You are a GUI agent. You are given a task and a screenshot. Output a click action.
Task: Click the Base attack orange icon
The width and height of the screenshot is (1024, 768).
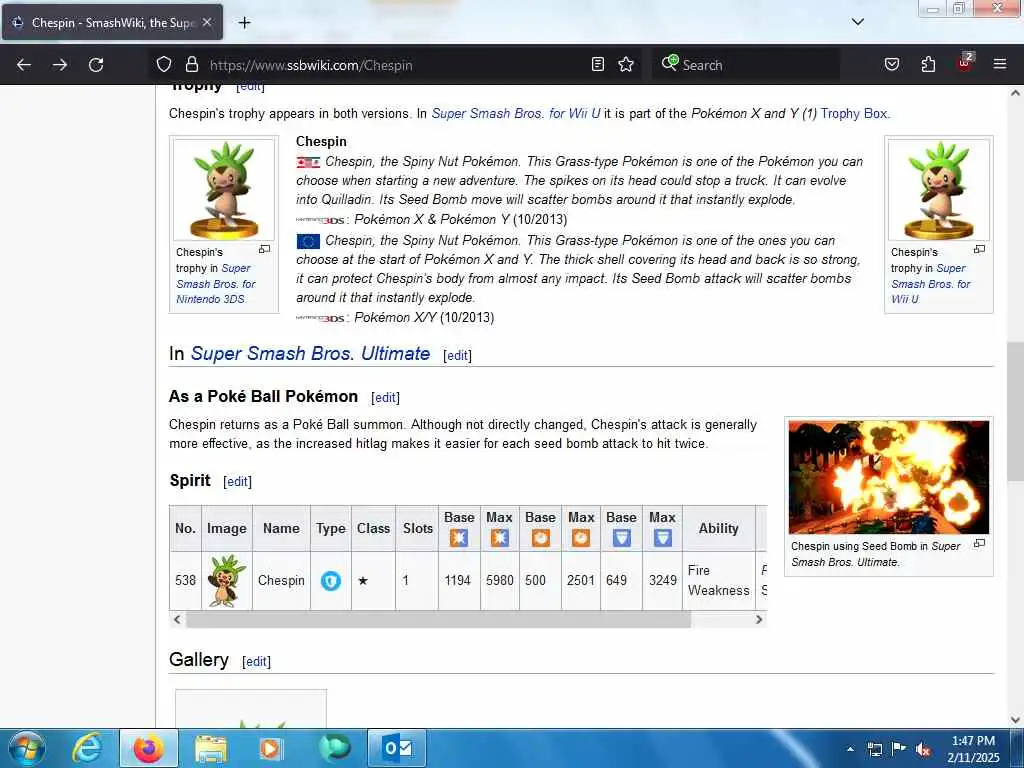click(540, 538)
